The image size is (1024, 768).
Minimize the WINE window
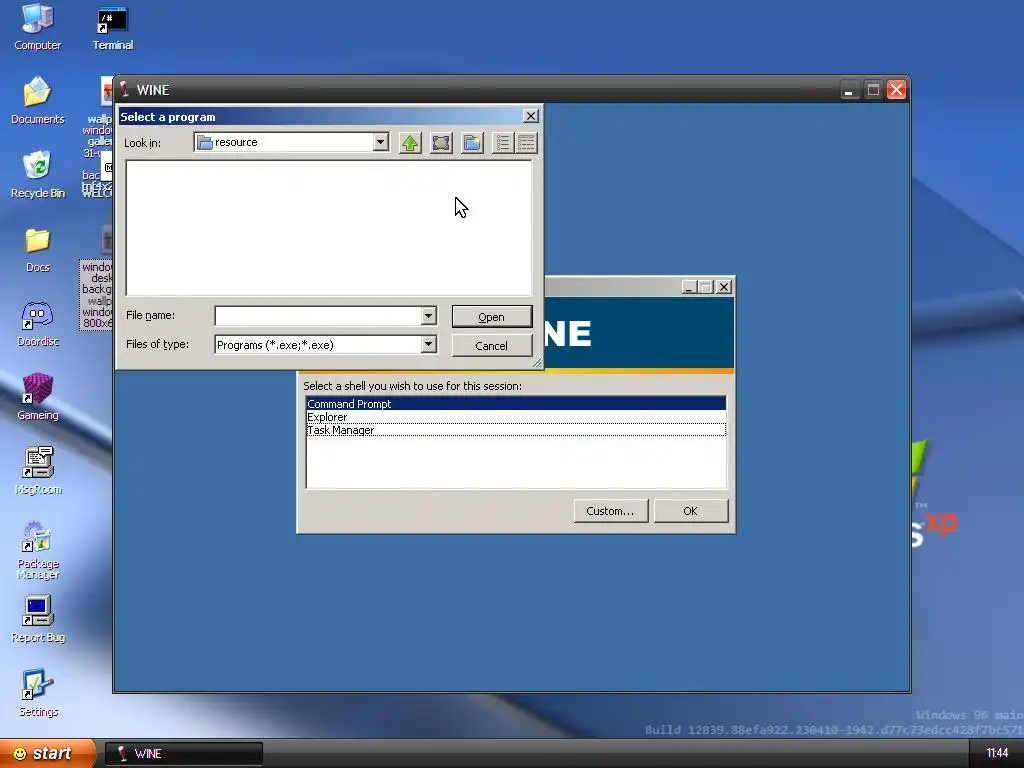(848, 90)
